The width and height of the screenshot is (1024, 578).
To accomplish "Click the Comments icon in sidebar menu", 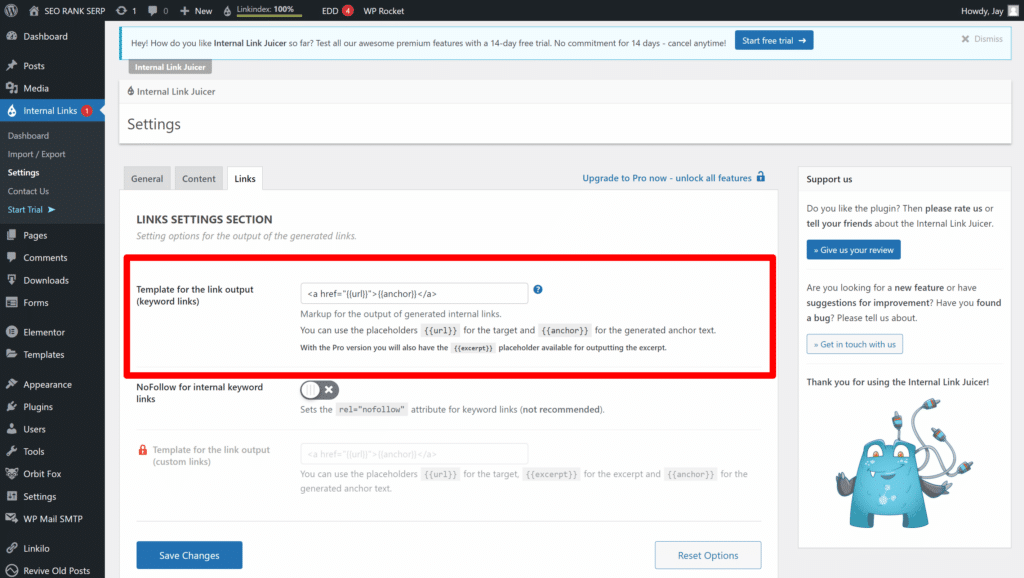I will click(12, 257).
